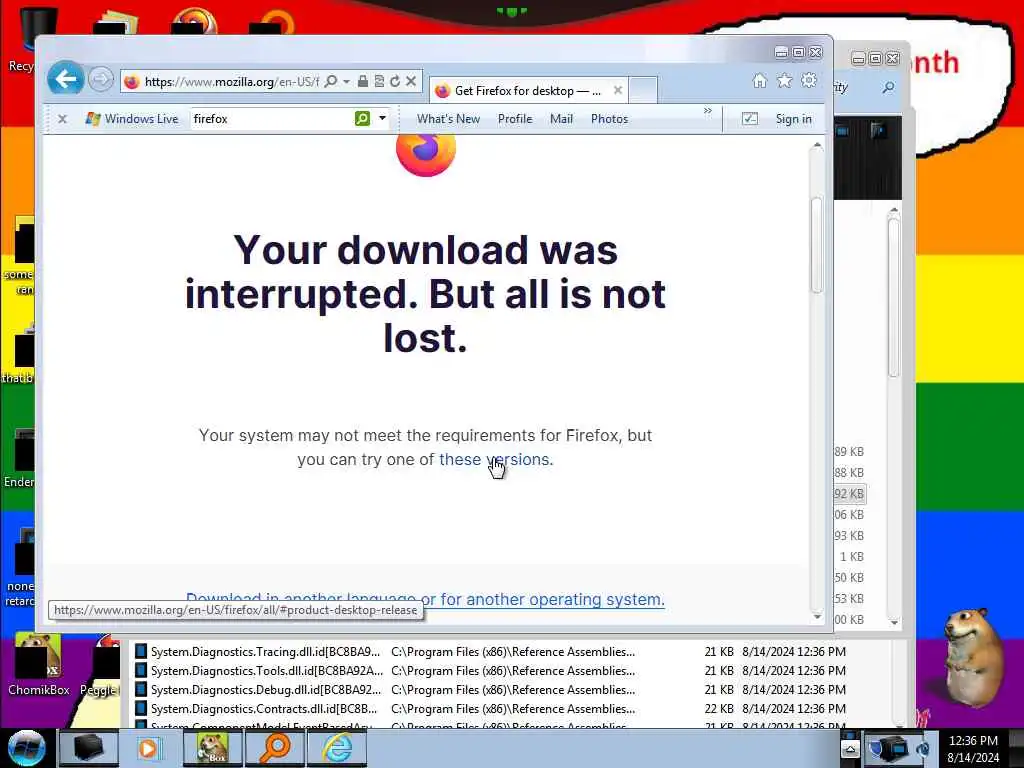The image size is (1024, 768).
Task: Click the Windows Live search box containing firefox
Action: 271,119
